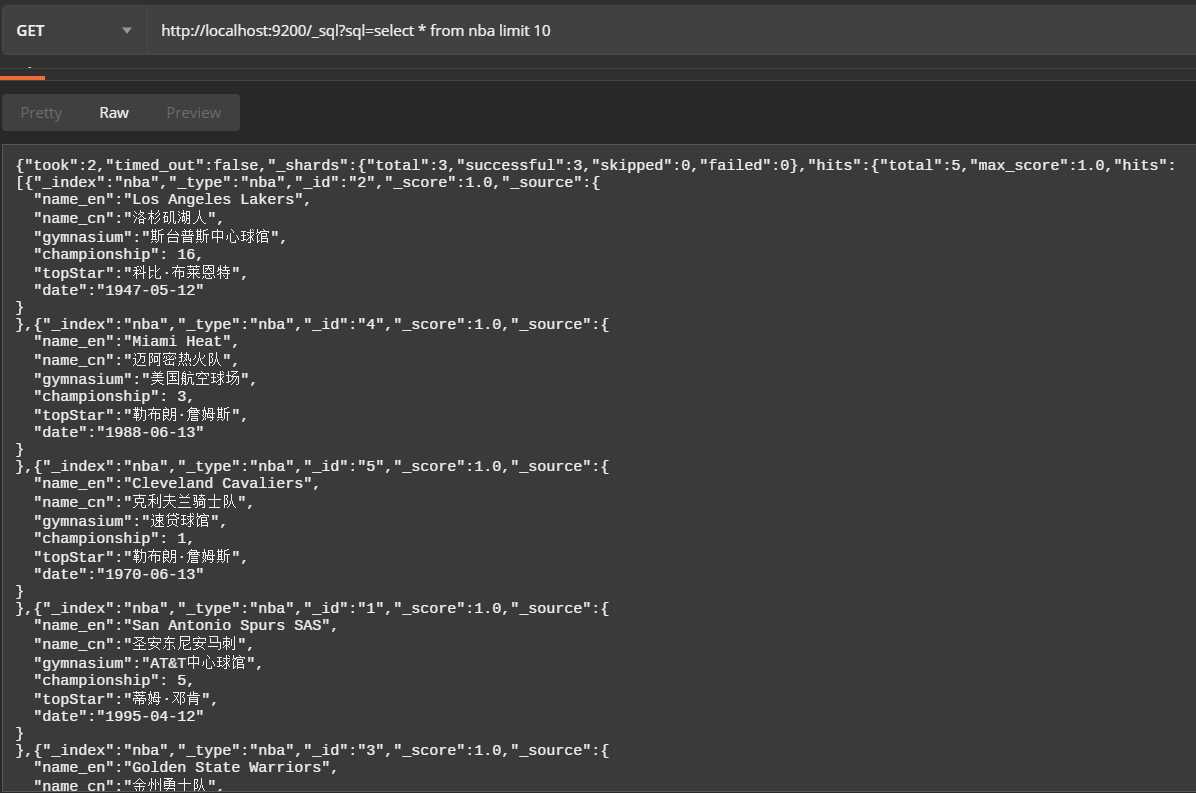This screenshot has width=1196, height=793.
Task: Click the hit line with "_id":"2"
Action: 308,181
